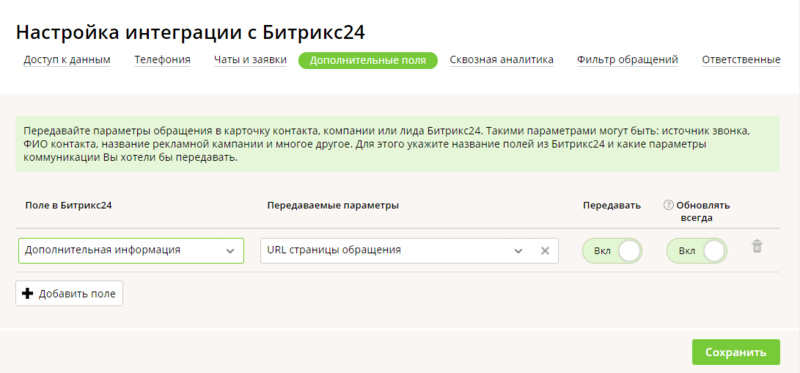Toggle the Передавать switch
This screenshot has width=800, height=373.
(612, 251)
